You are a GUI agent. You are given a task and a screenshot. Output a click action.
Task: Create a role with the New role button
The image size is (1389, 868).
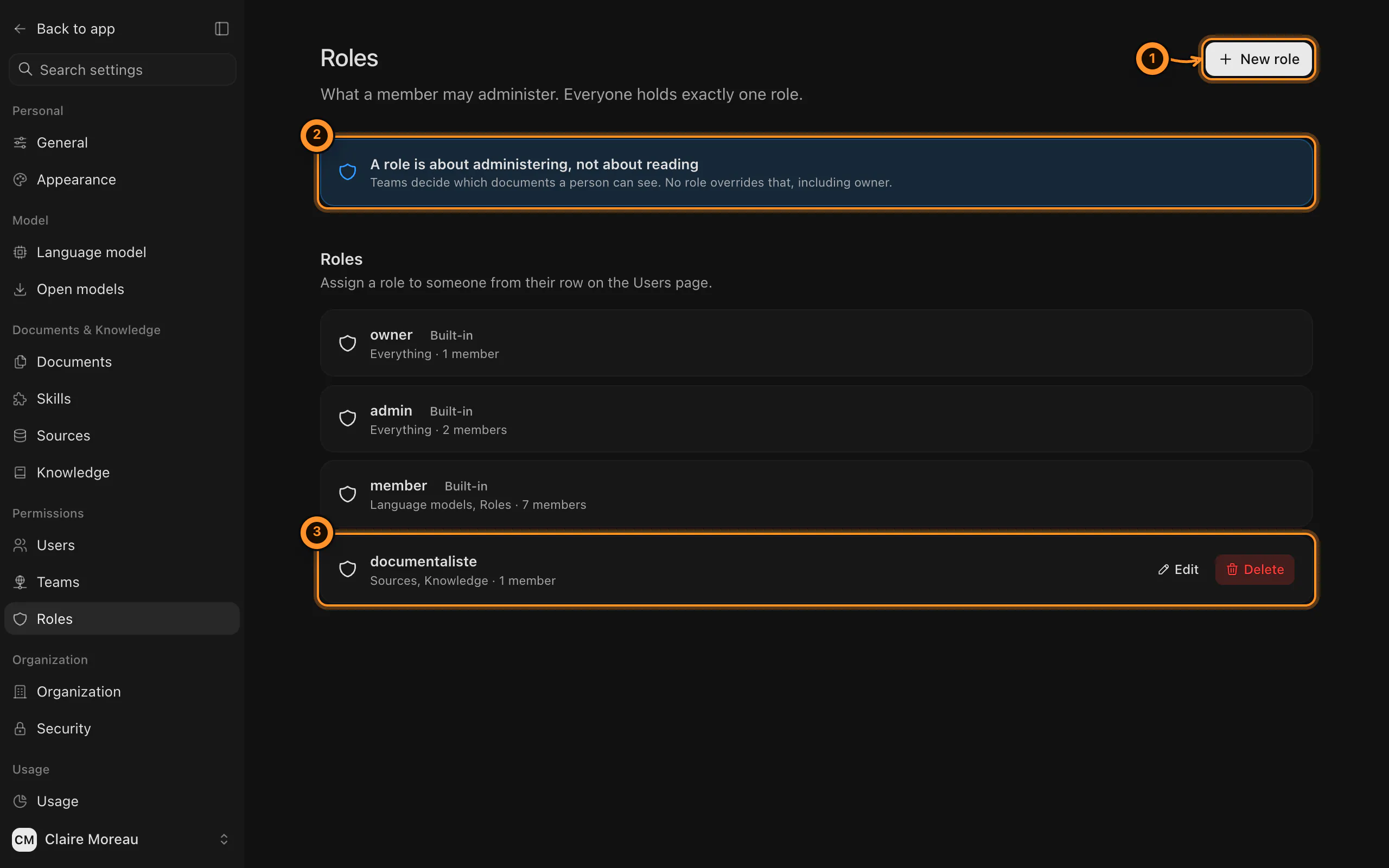point(1259,59)
